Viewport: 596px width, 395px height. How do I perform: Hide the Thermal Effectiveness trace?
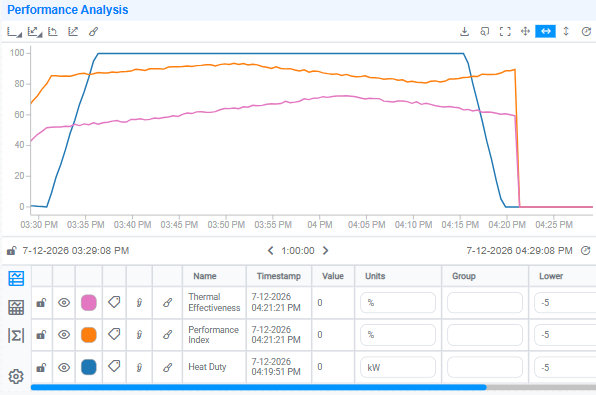64,303
